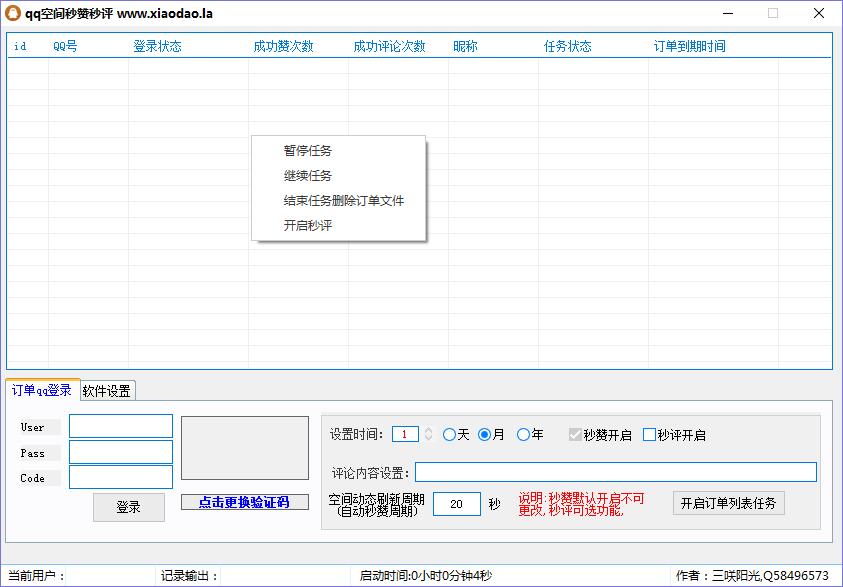Click the 评论内容设置 text field

point(616,473)
